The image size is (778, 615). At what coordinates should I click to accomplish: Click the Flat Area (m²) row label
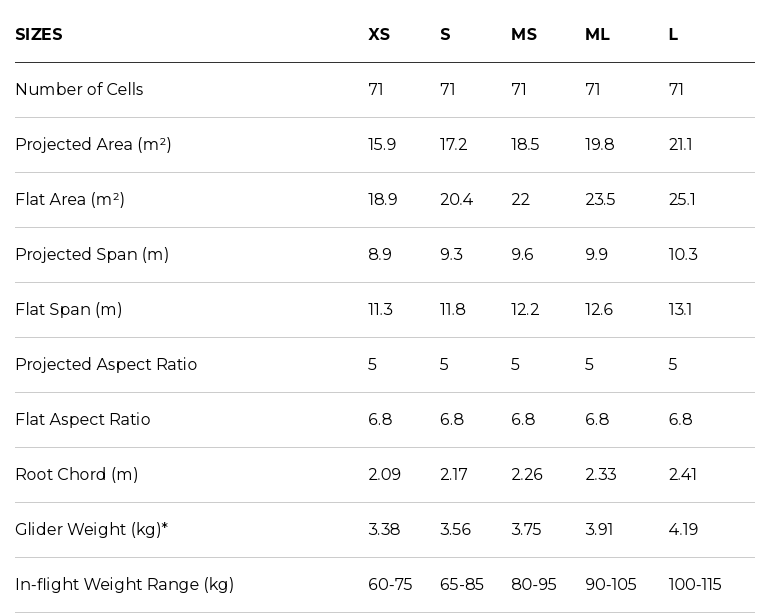[70, 200]
